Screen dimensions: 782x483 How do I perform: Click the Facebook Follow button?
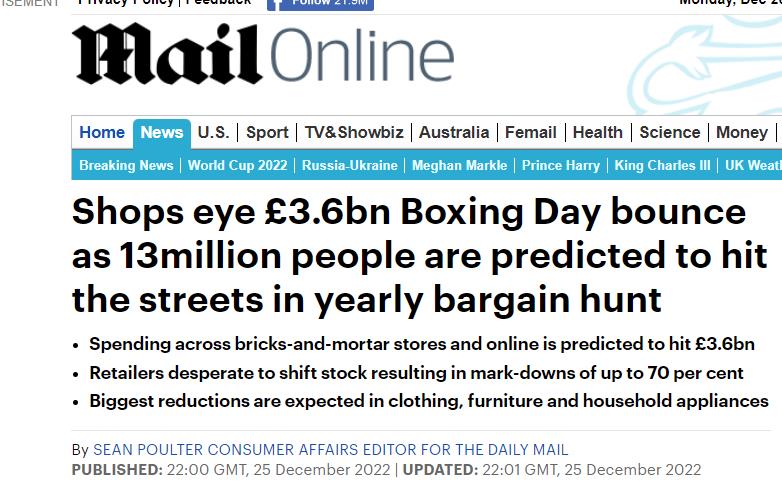[320, 3]
